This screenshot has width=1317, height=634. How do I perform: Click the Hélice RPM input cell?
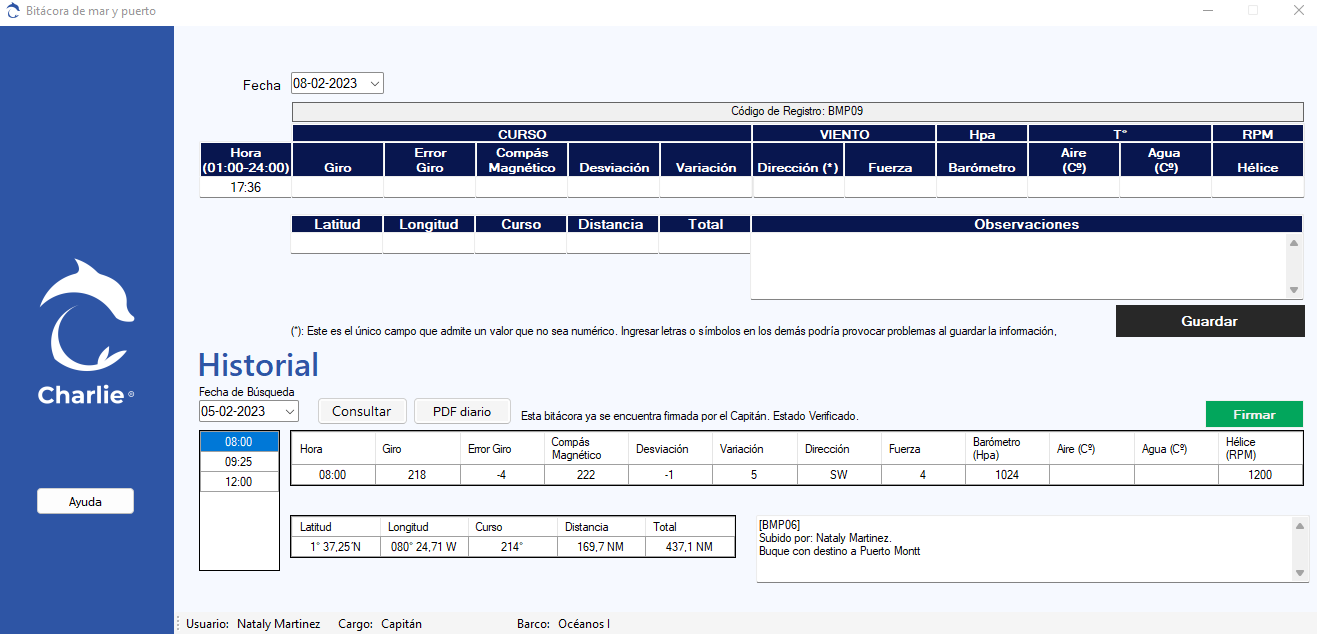click(1257, 187)
